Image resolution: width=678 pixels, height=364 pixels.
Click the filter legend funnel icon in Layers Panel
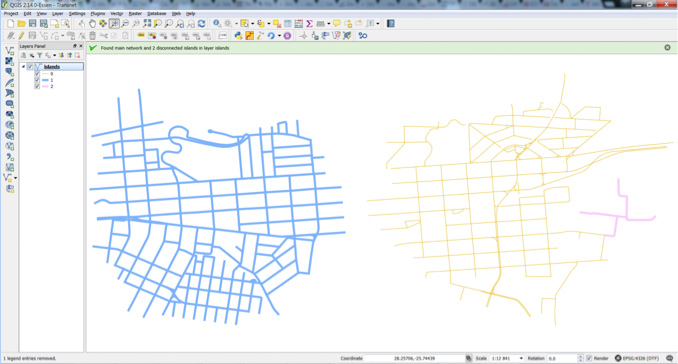point(39,55)
